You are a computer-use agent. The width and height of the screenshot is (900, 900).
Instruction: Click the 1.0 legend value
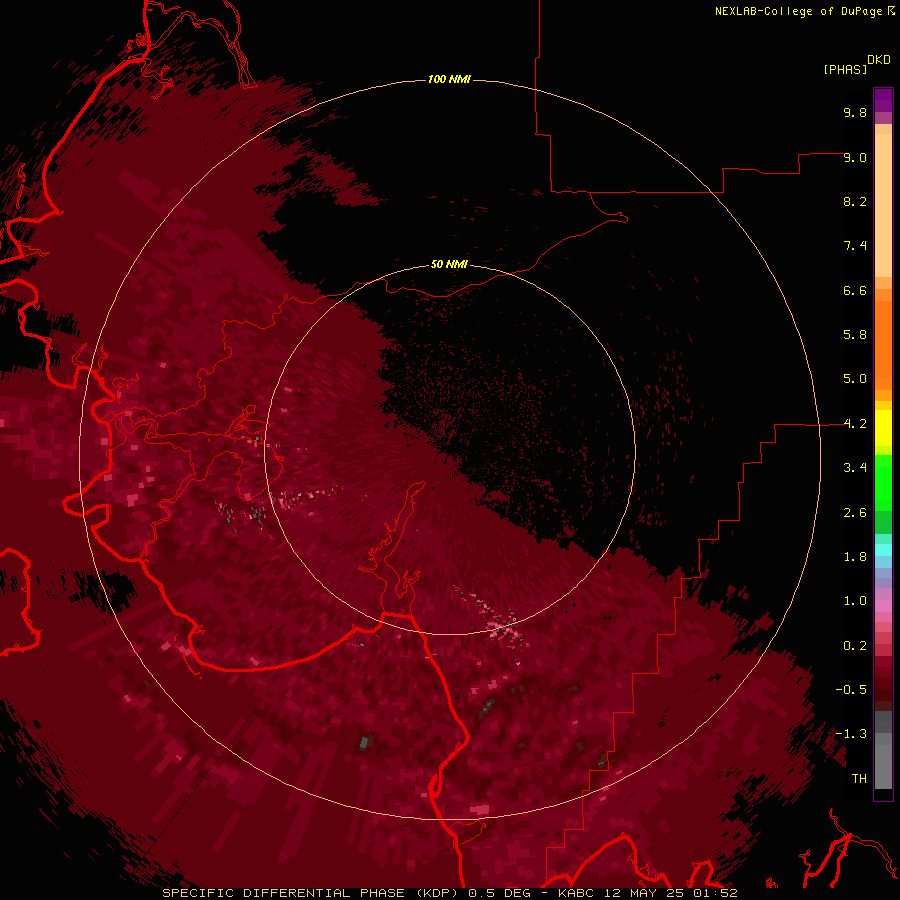pos(855,601)
